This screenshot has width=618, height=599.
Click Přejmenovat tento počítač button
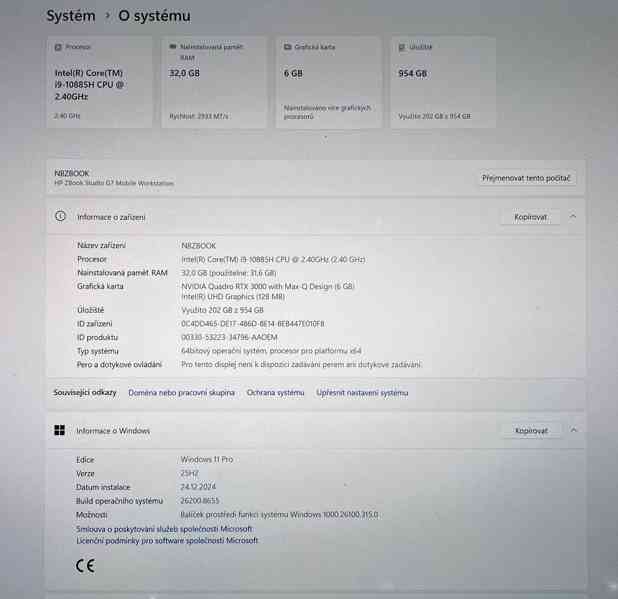point(527,178)
